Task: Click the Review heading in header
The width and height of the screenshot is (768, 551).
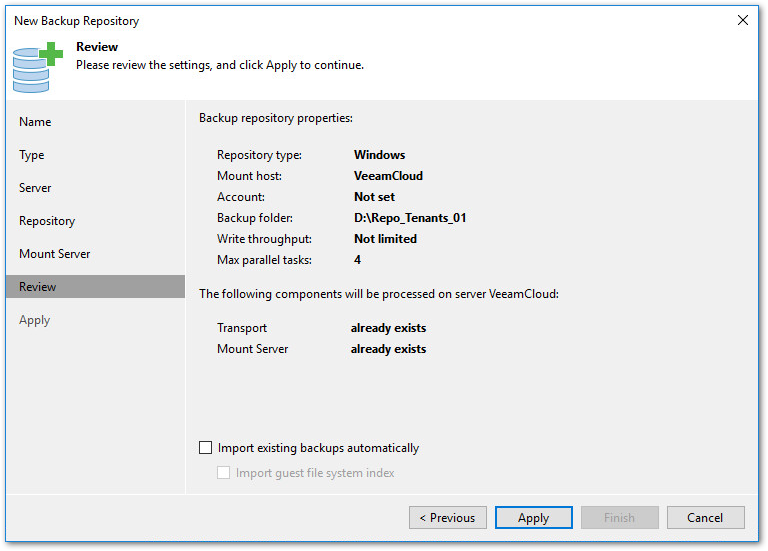Action: pyautogui.click(x=97, y=47)
